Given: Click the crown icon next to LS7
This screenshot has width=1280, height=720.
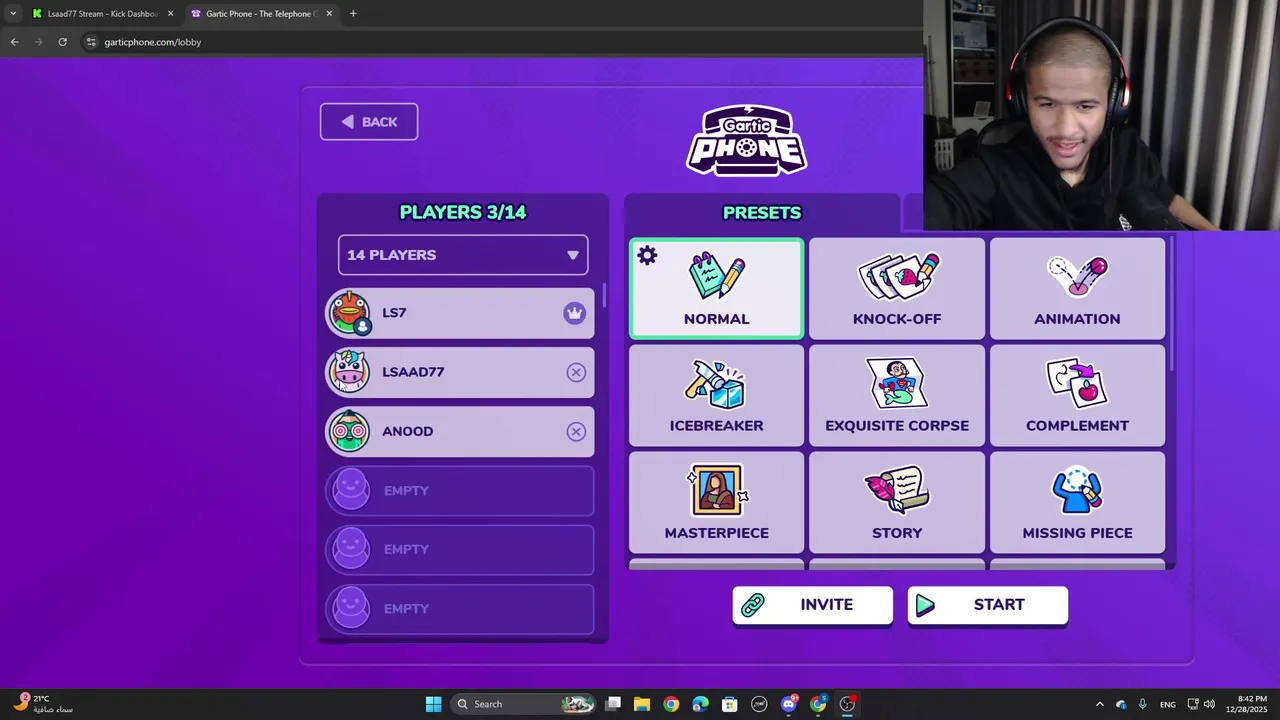Looking at the screenshot, I should click(x=574, y=313).
